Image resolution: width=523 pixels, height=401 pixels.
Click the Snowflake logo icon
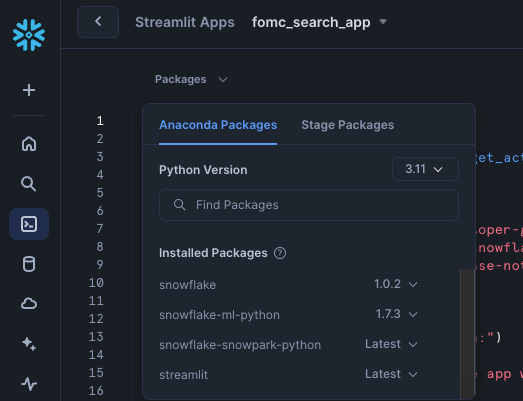pos(29,35)
